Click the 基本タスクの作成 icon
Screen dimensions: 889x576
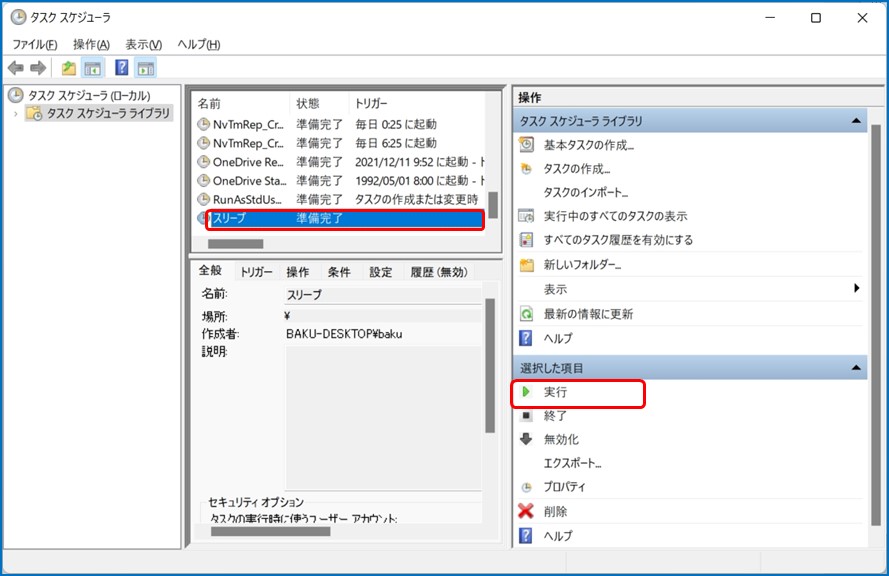click(527, 145)
